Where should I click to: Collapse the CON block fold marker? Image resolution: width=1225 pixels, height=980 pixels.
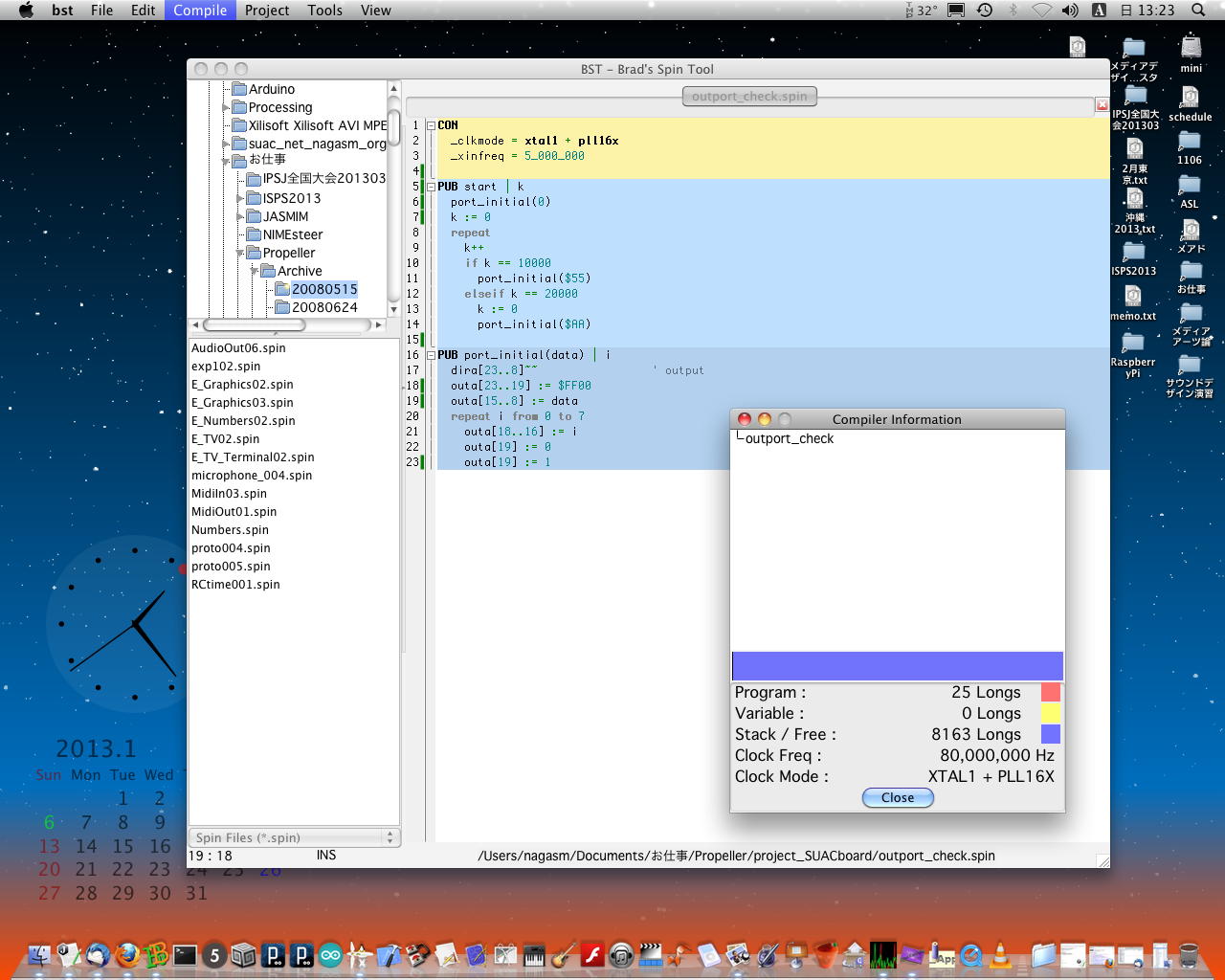(431, 125)
